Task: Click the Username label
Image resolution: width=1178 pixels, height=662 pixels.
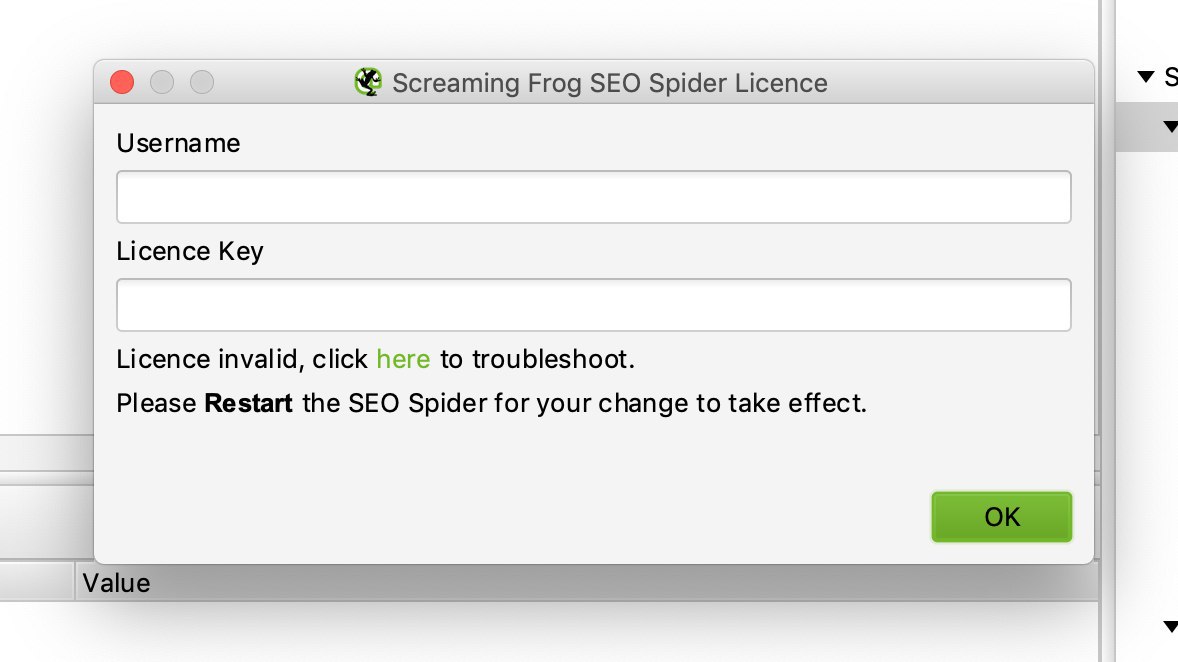Action: coord(178,143)
